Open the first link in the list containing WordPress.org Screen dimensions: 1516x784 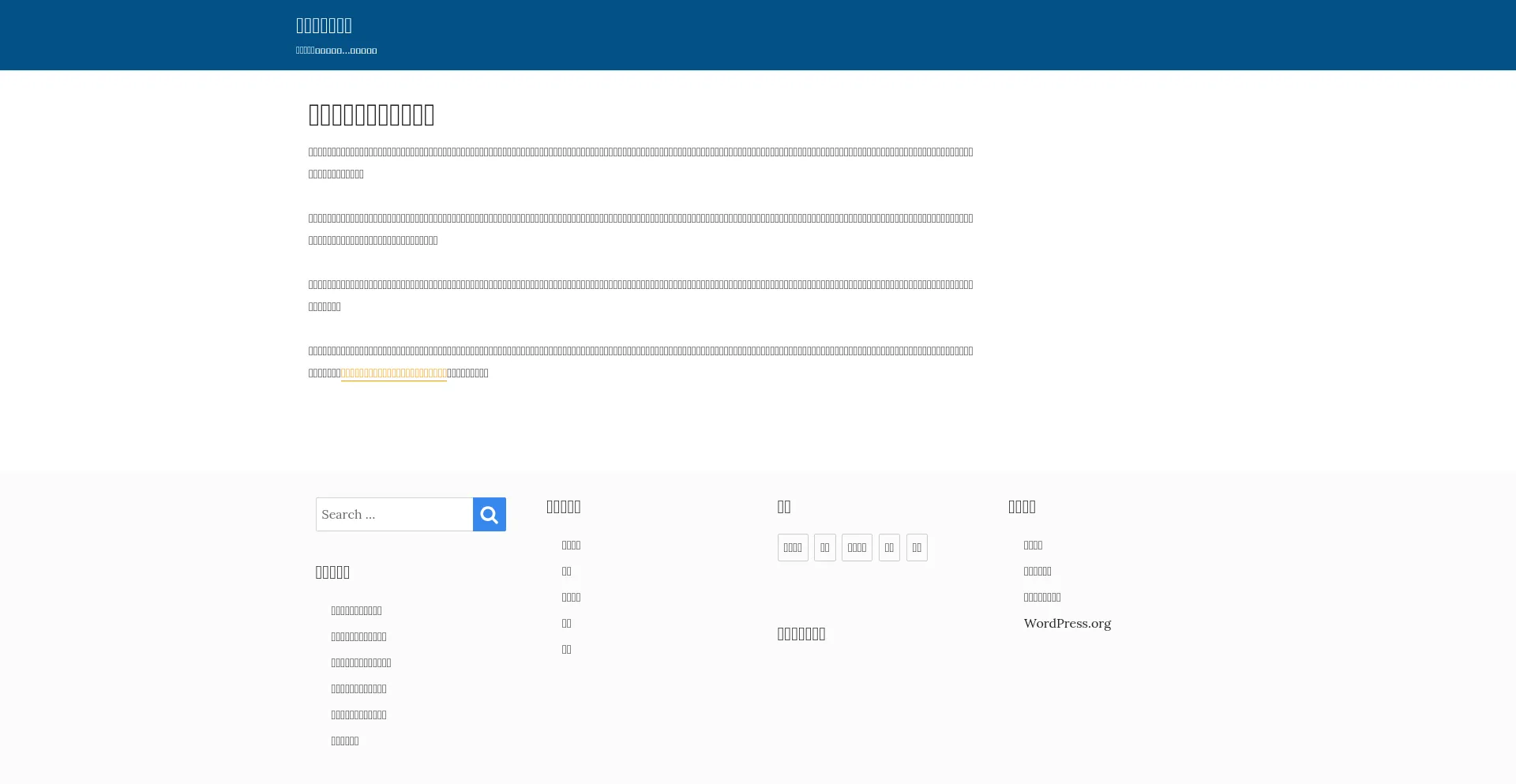[1033, 545]
